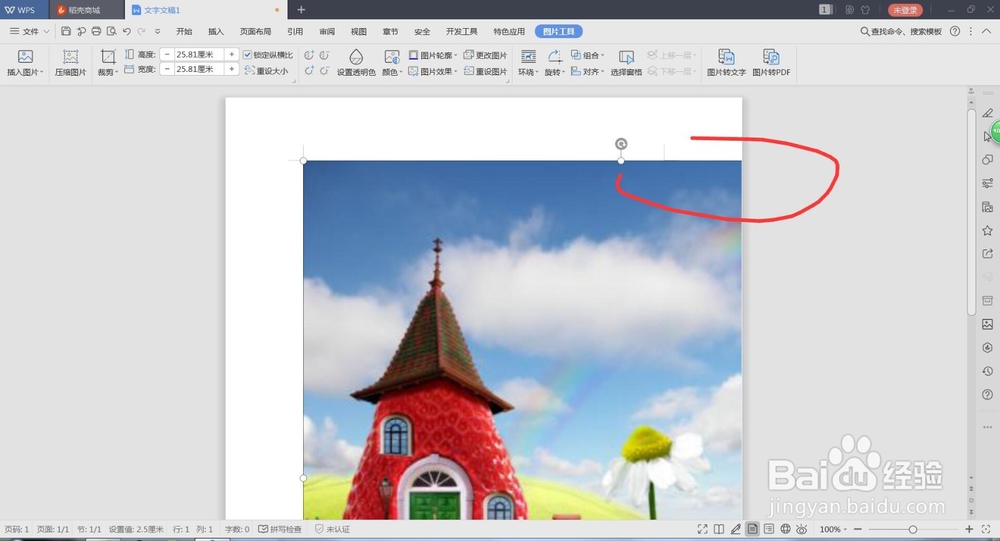
Task: Click the new tab plus button
Action: [x=301, y=10]
